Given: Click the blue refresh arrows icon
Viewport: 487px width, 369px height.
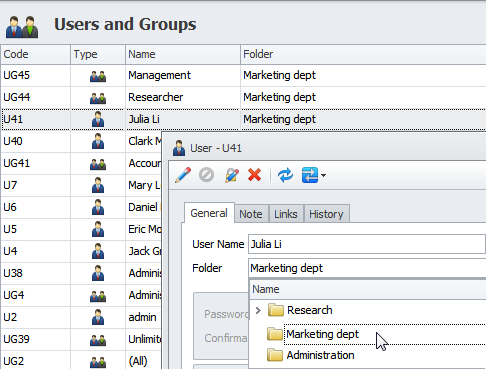Looking at the screenshot, I should [x=285, y=175].
